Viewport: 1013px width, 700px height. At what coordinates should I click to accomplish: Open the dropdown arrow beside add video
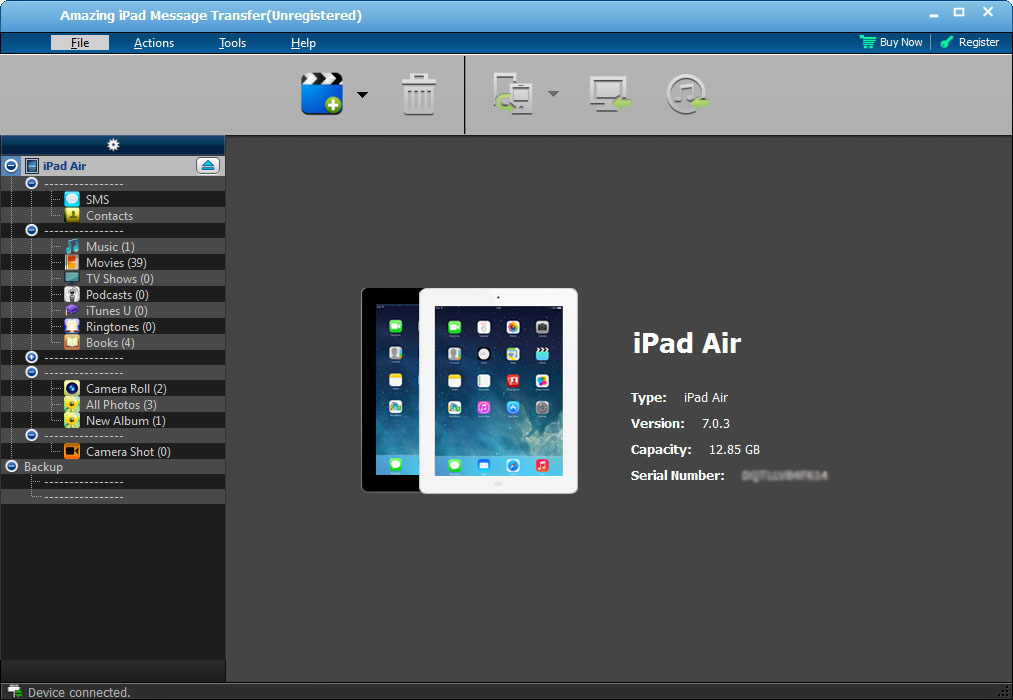(362, 94)
